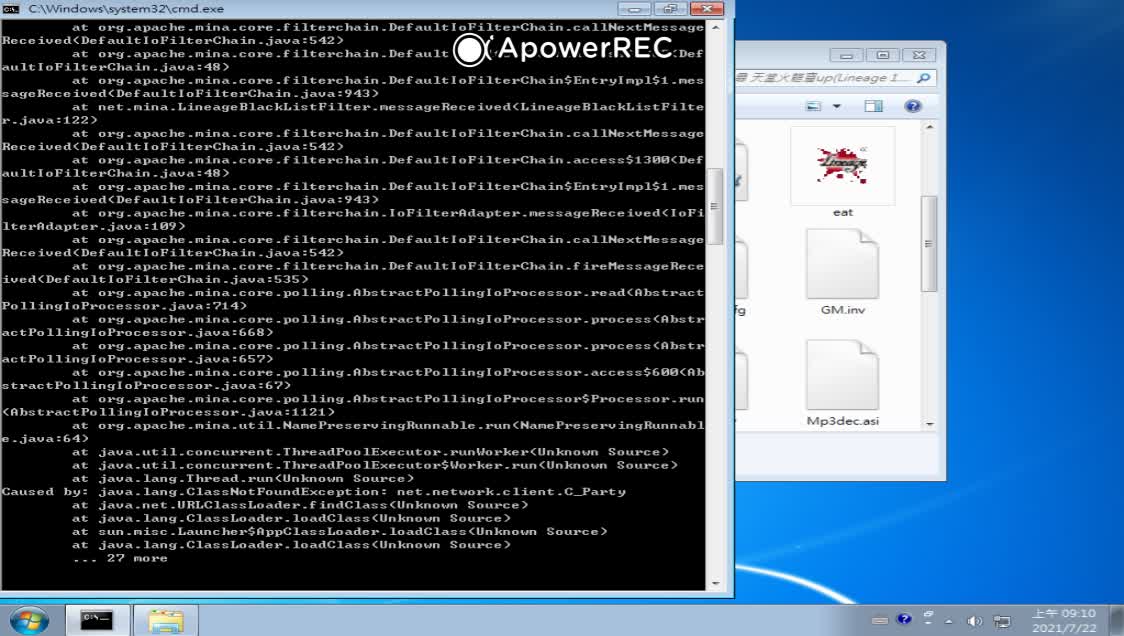This screenshot has height=636, width=1124.
Task: Maximize the Explorer window
Action: pos(883,55)
